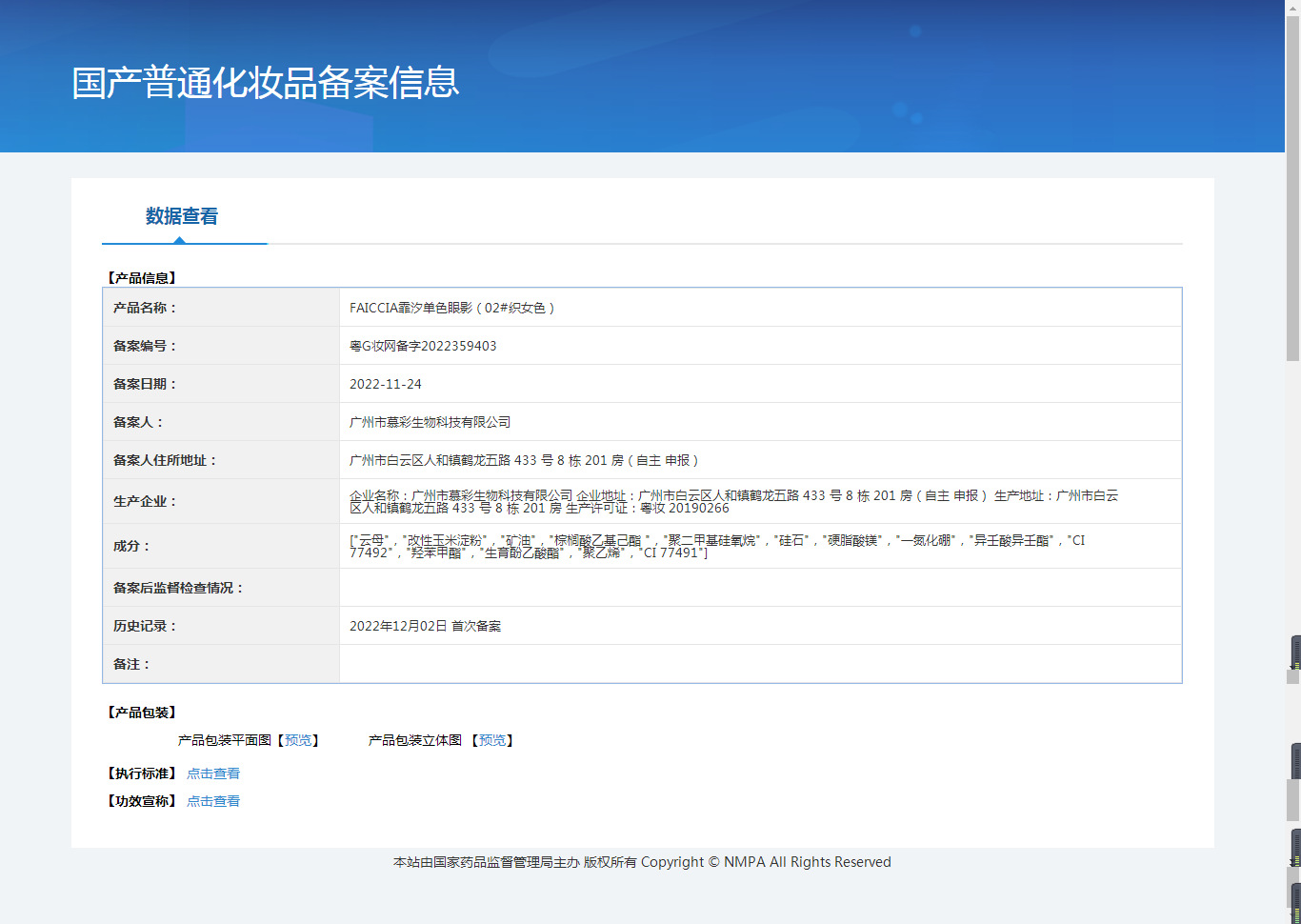This screenshot has width=1301, height=924.
Task: Click the 【产品包装】 section heading
Action: [x=142, y=713]
